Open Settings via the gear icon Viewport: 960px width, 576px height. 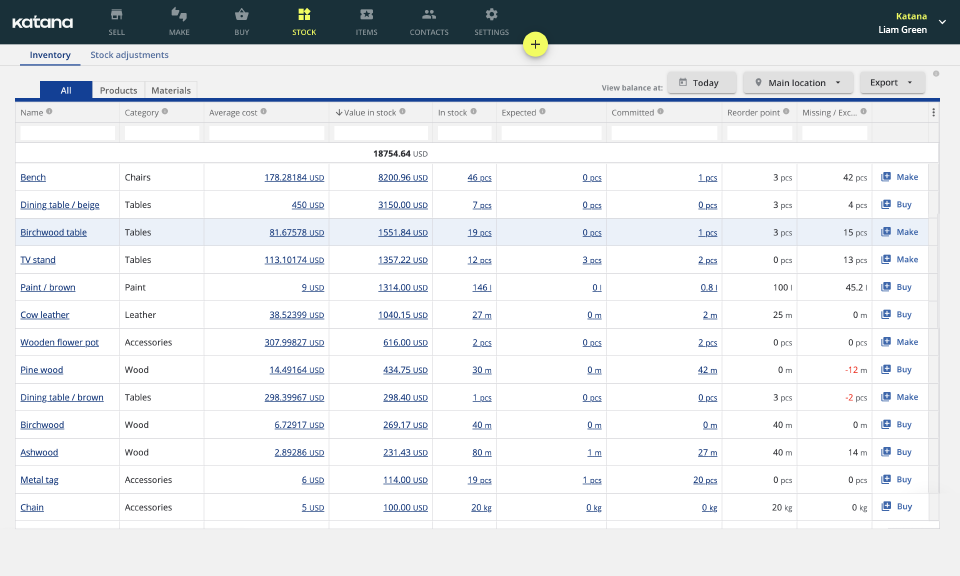(491, 15)
